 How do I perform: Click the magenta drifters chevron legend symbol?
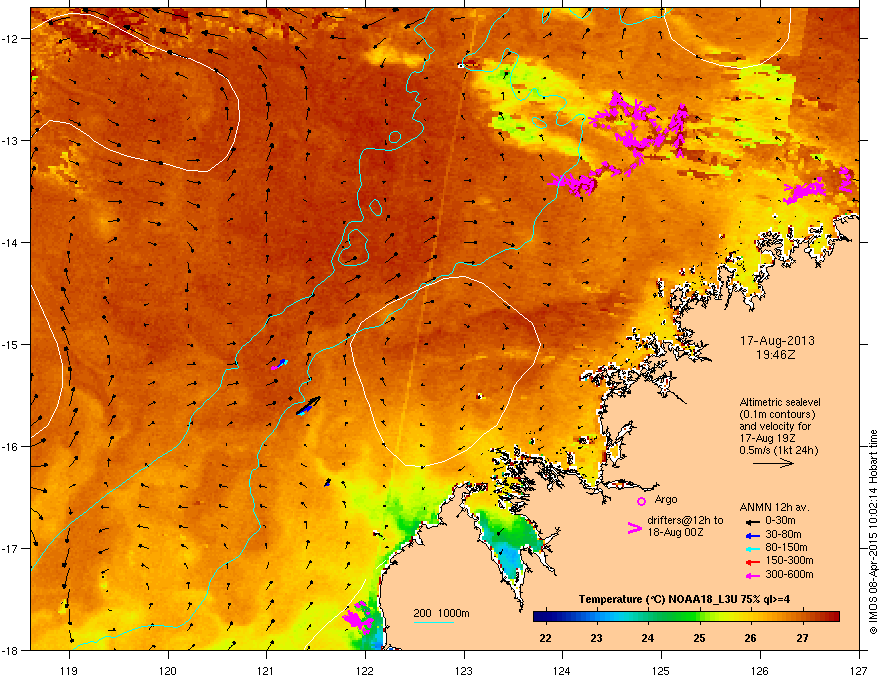pos(634,528)
